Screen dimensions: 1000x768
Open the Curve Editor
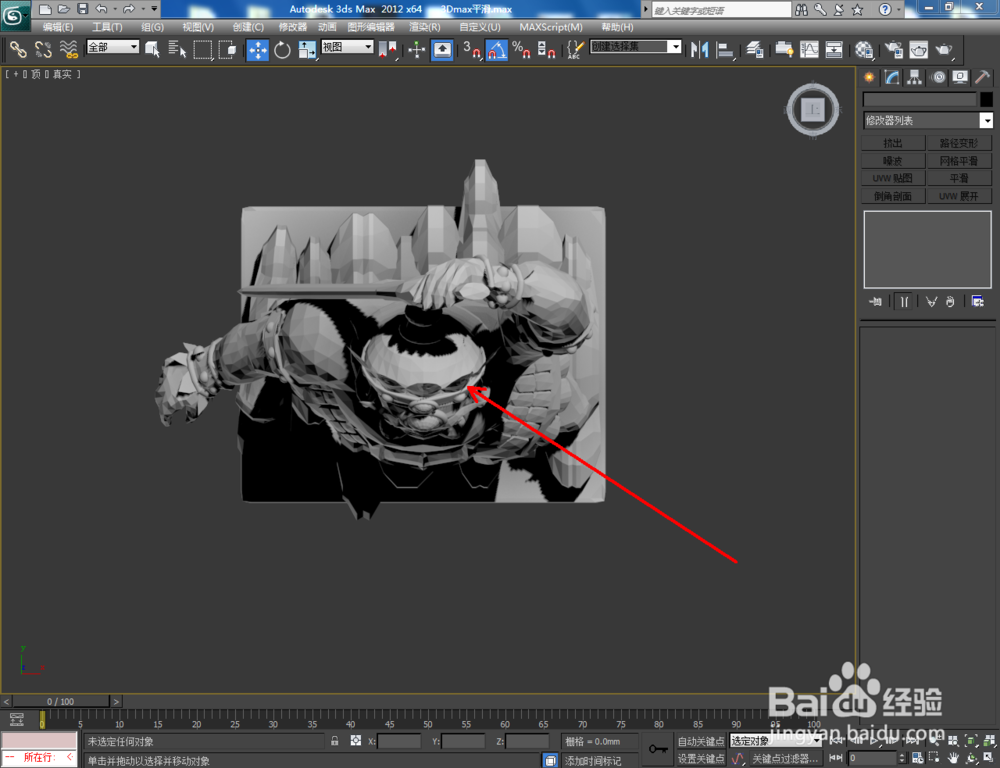tap(809, 50)
